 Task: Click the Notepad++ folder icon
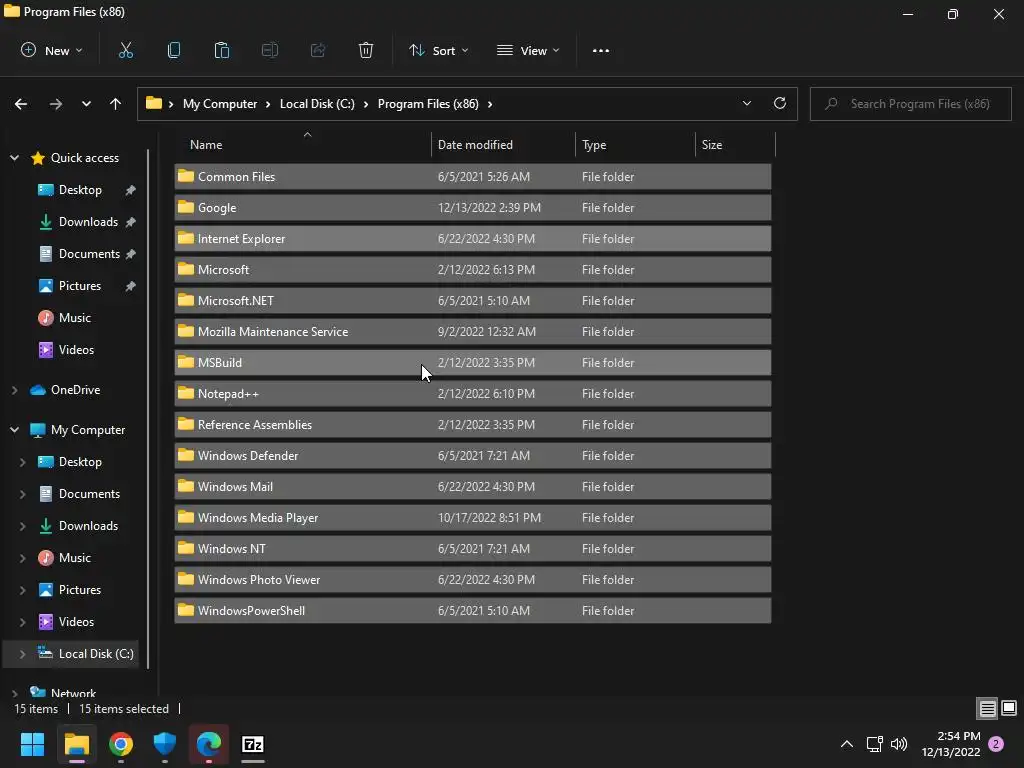pos(185,393)
